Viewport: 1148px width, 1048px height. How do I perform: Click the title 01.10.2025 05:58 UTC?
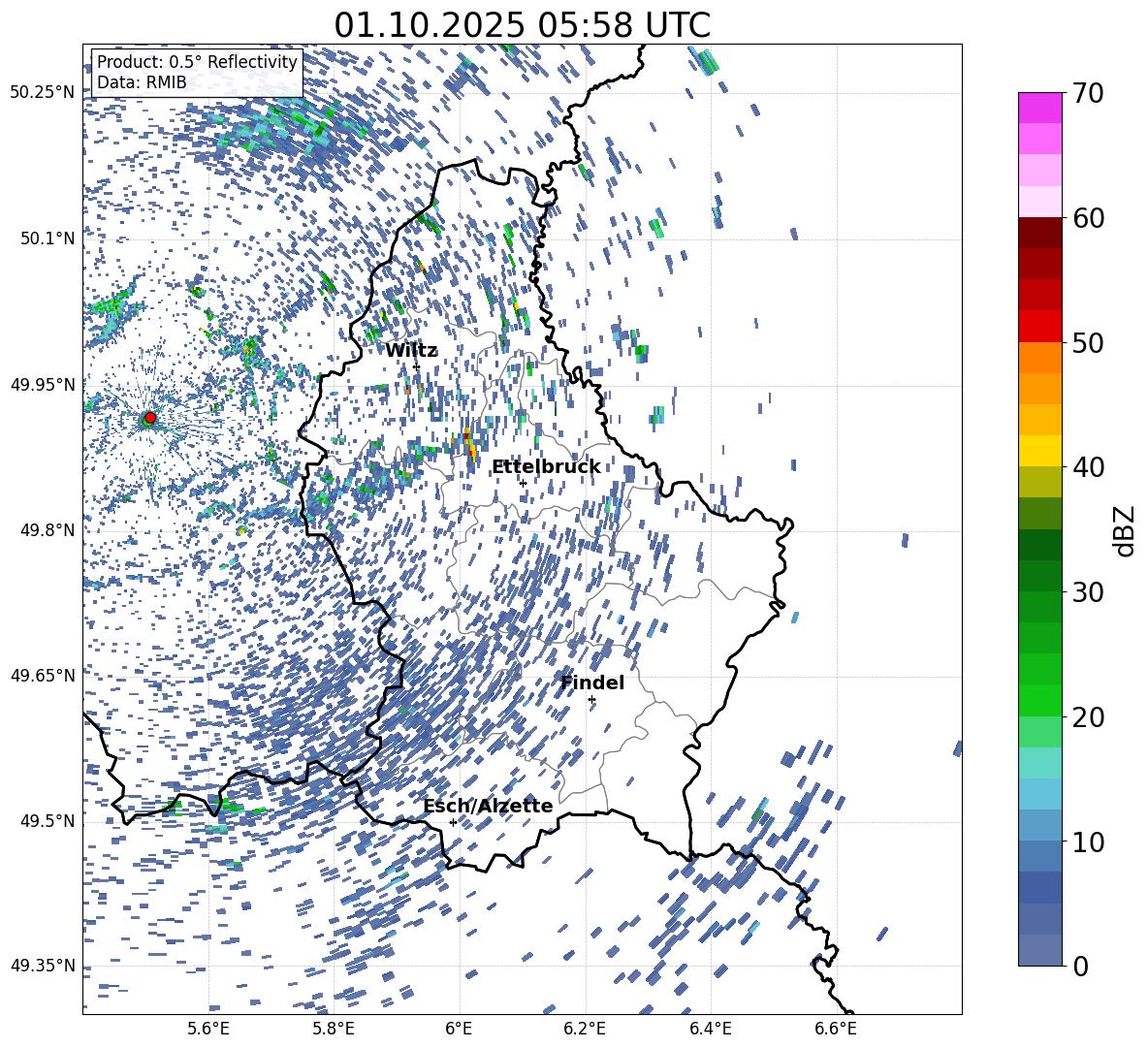(522, 25)
